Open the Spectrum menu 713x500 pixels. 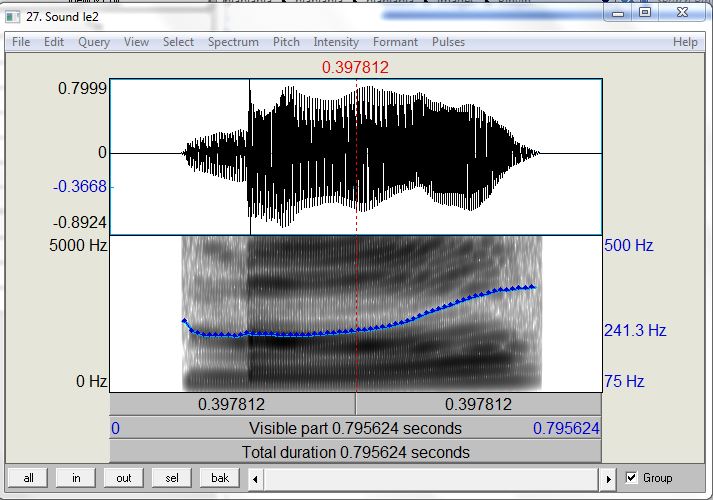coord(233,42)
